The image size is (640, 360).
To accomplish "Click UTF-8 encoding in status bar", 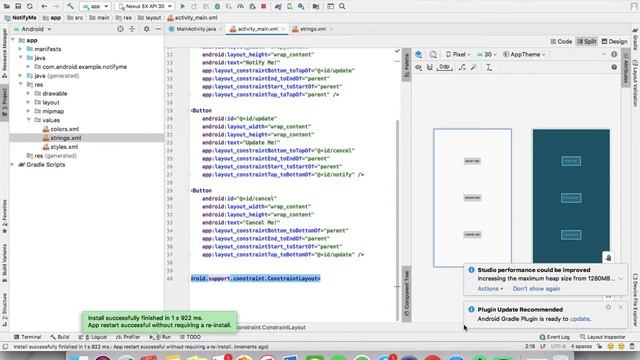I will 558,346.
